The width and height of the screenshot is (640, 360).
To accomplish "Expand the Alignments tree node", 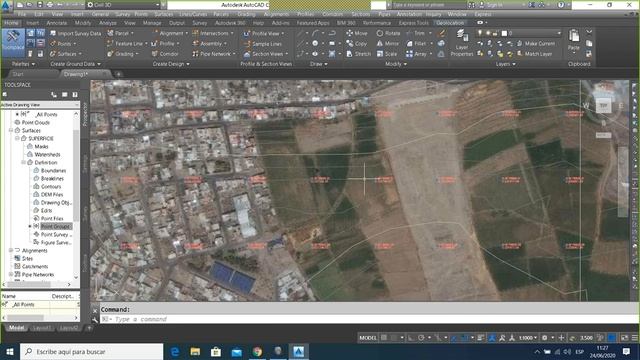I will (11, 251).
